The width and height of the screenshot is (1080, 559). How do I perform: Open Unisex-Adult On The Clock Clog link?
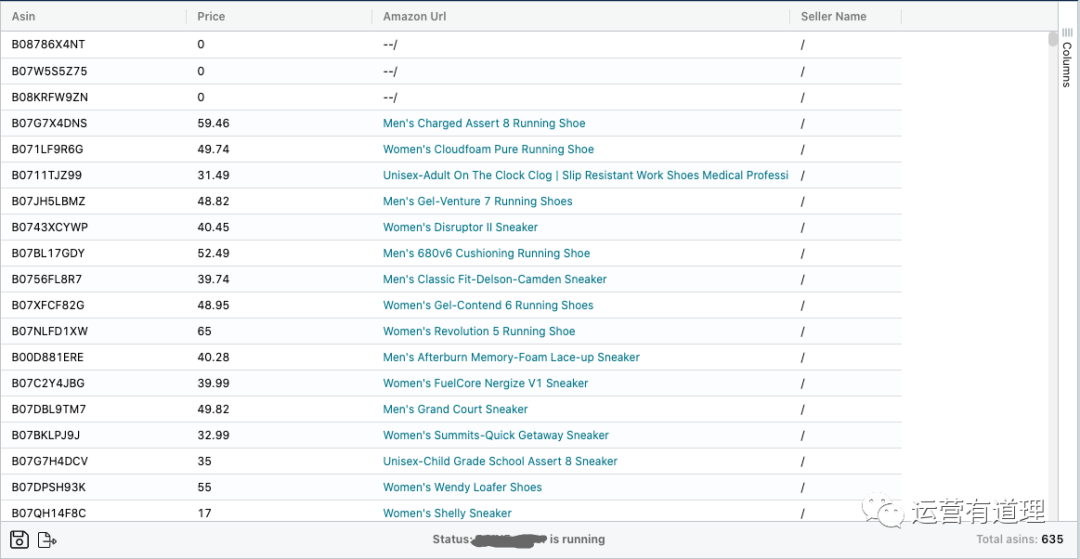point(585,176)
